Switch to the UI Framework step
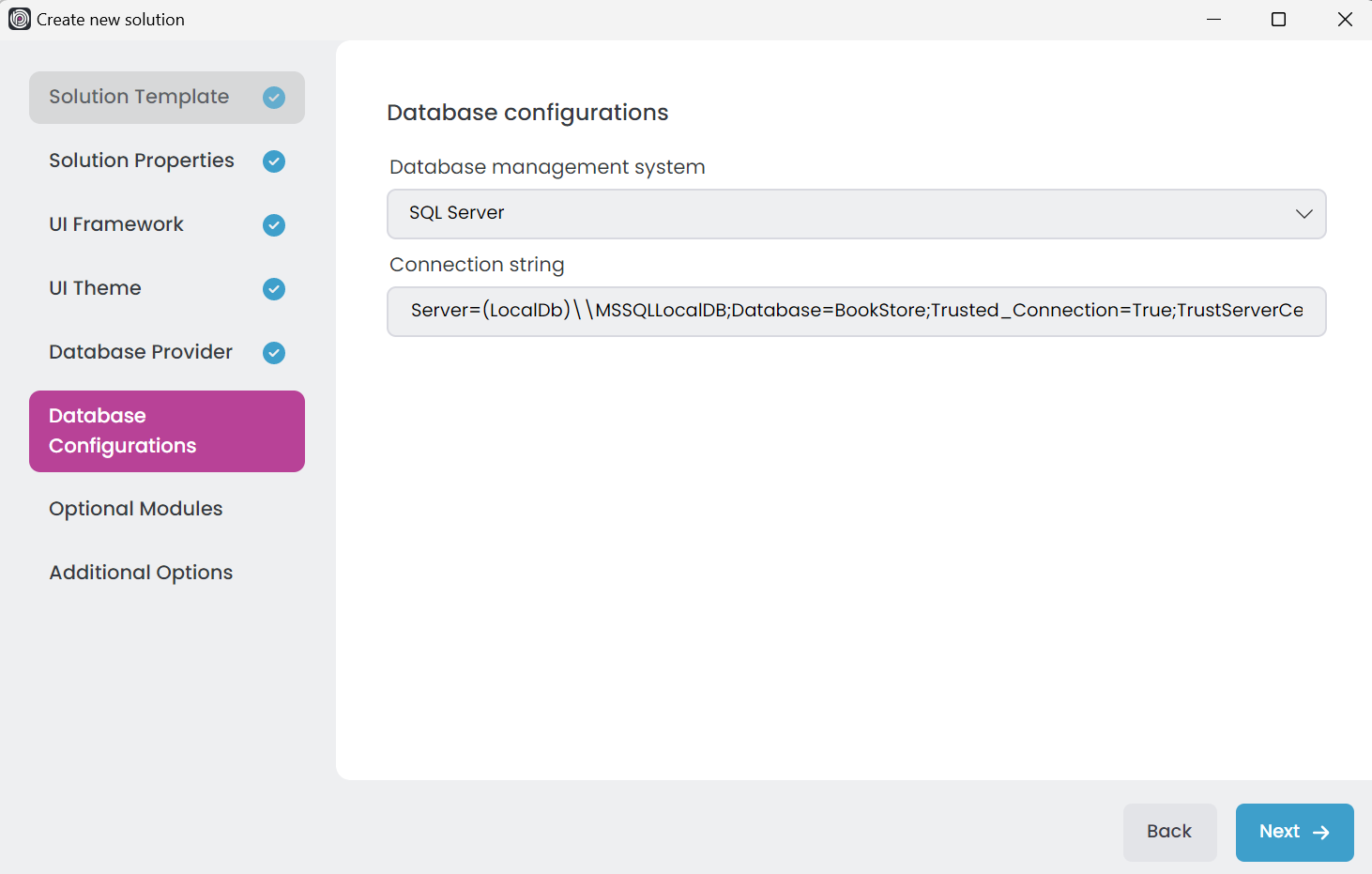 (x=116, y=225)
